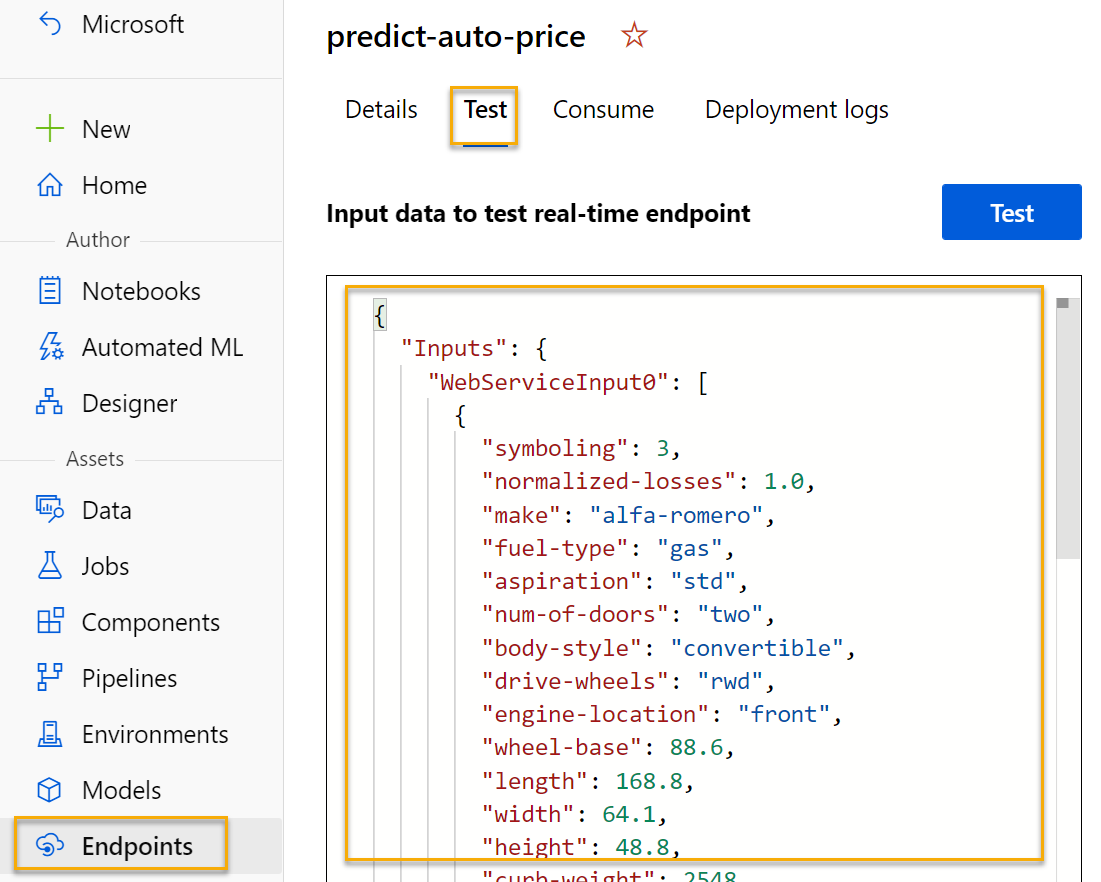This screenshot has width=1101, height=882.
Task: Click the "gas" fuel-type value
Action: (690, 548)
